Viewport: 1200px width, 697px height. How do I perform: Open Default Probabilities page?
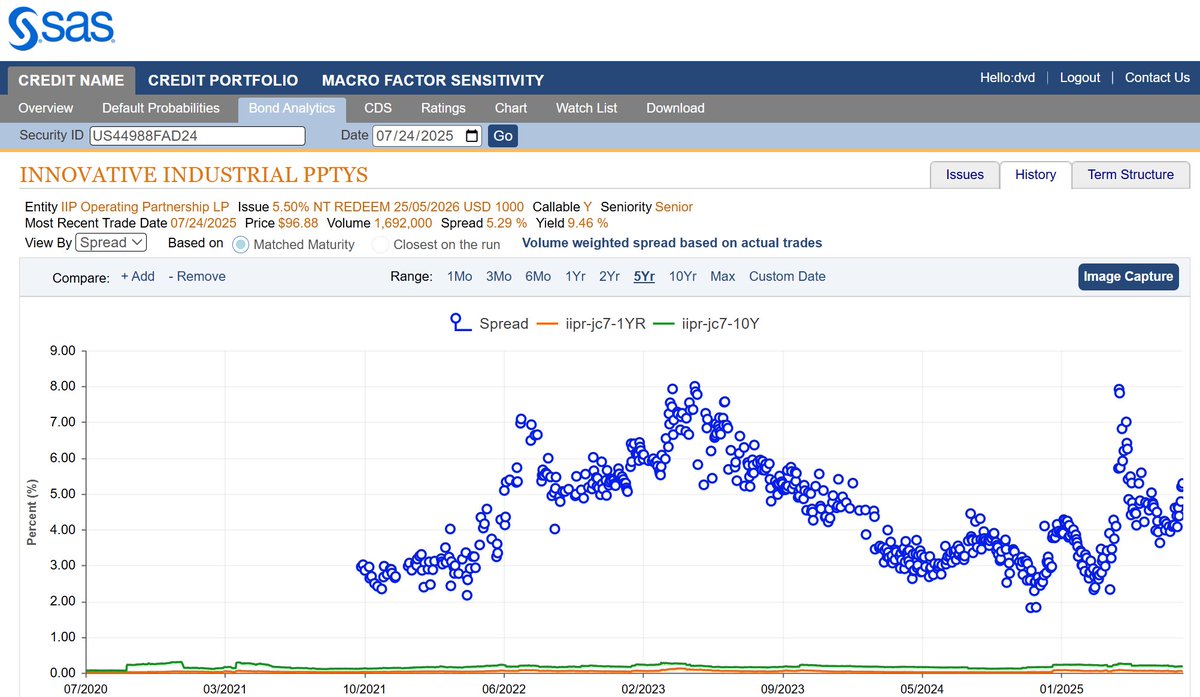[x=161, y=108]
